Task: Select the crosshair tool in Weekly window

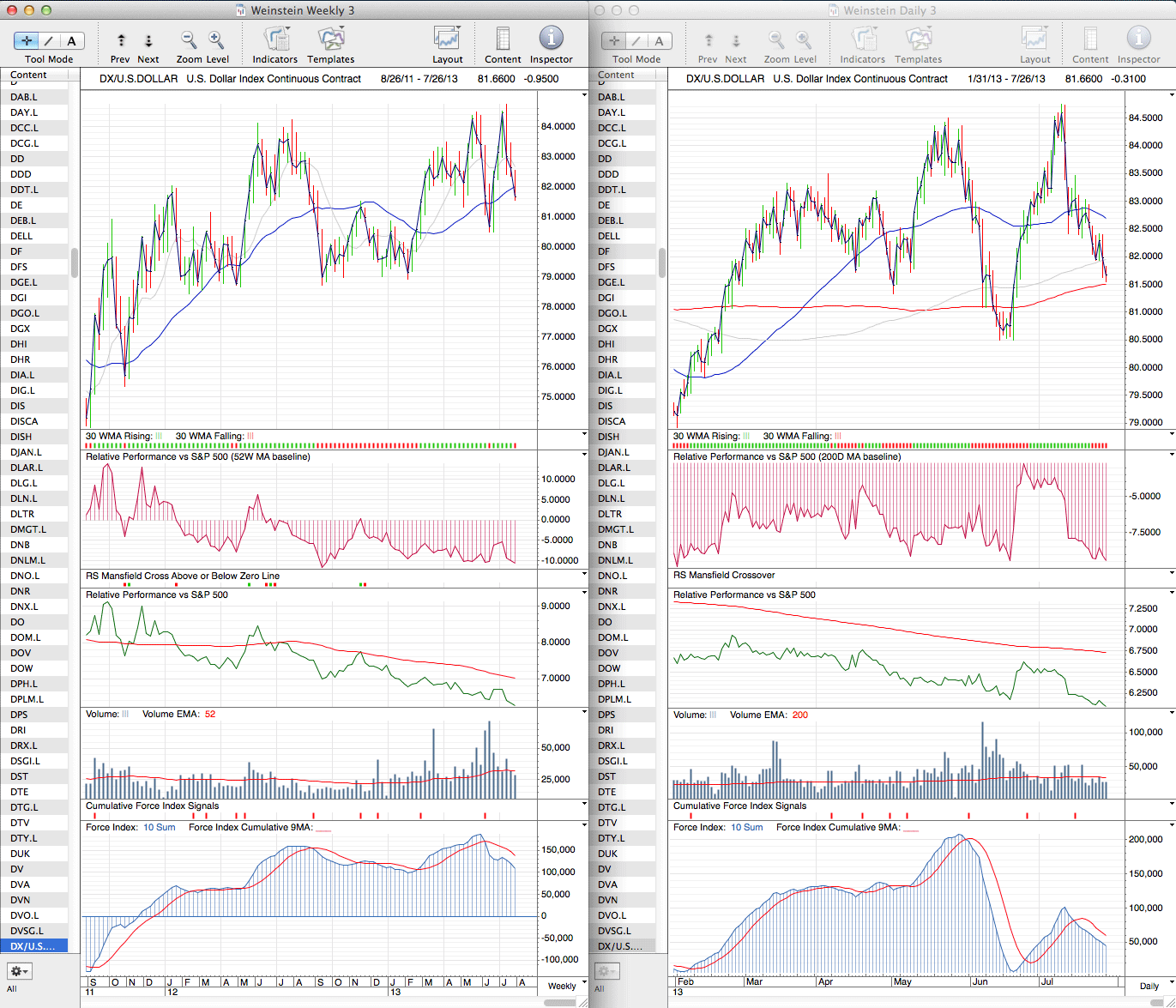Action: pyautogui.click(x=27, y=40)
